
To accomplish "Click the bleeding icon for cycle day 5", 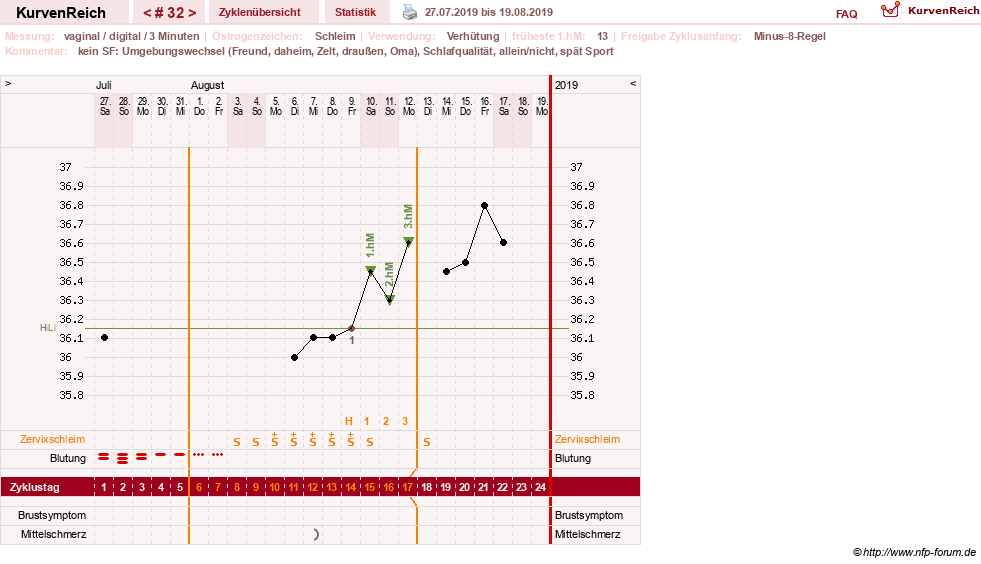I will click(x=180, y=454).
